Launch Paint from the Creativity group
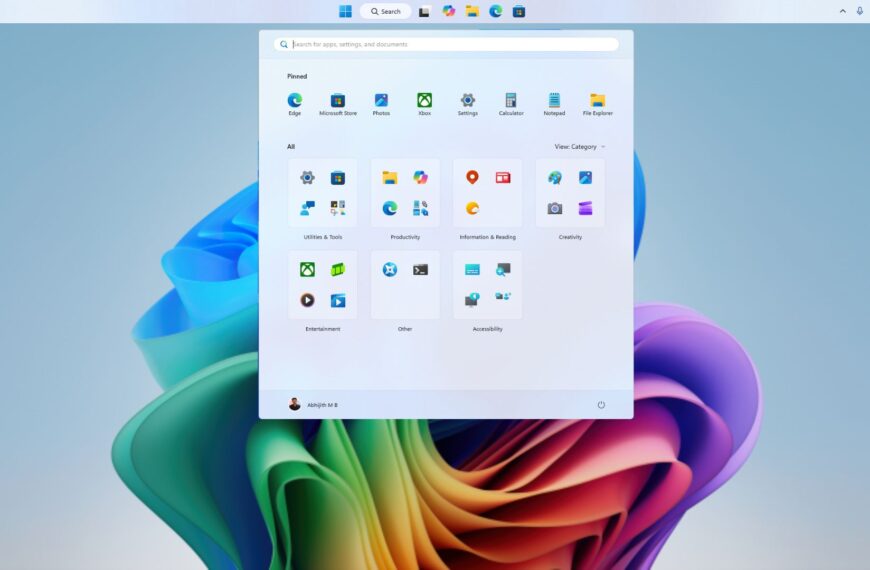Viewport: 870px width, 570px height. coord(555,178)
